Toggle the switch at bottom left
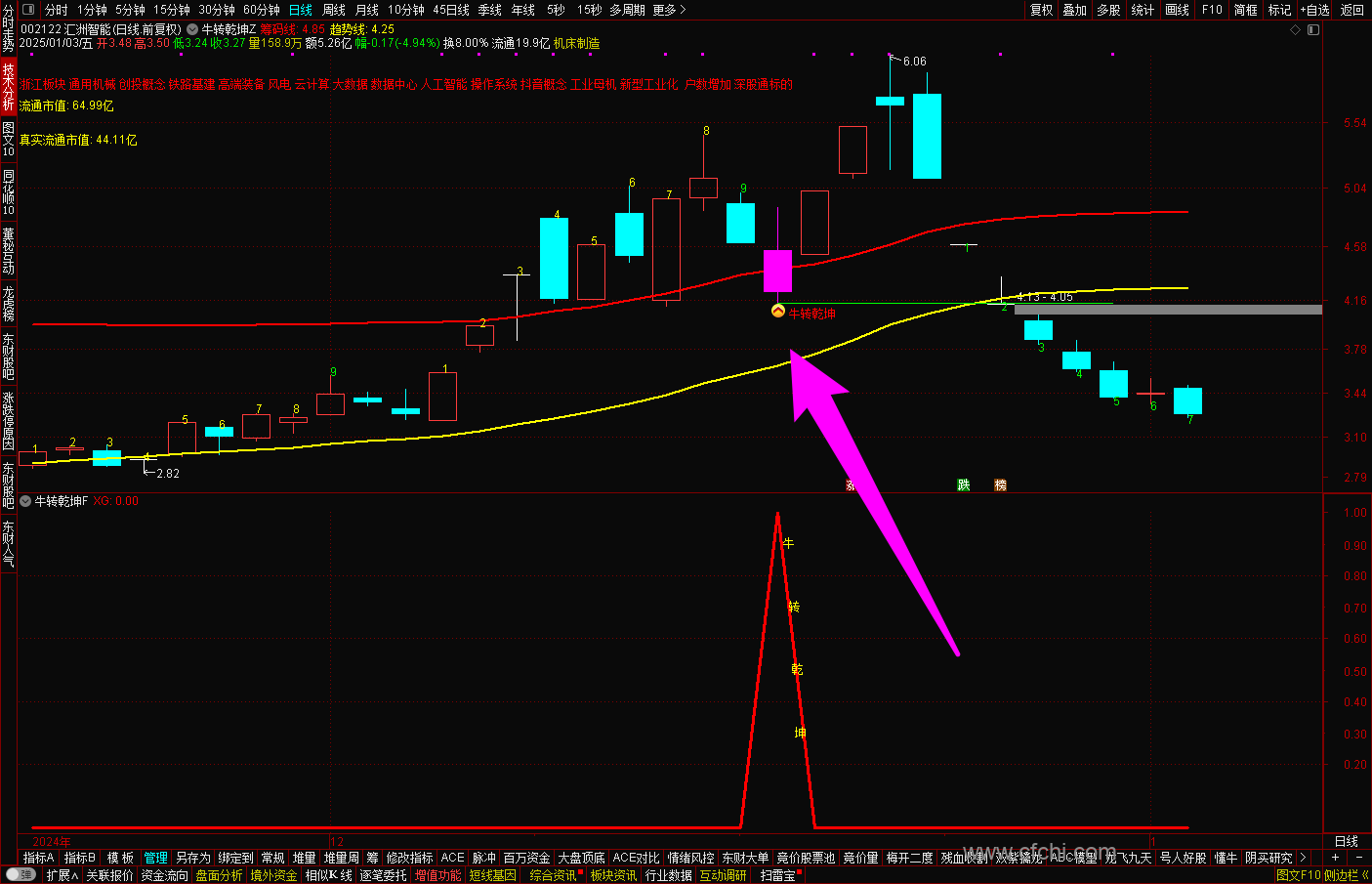Image resolution: width=1372 pixels, height=884 pixels. click(21, 875)
